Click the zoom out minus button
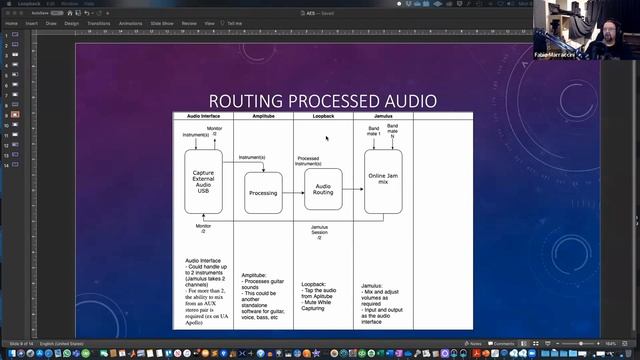The width and height of the screenshot is (640, 360). pos(558,344)
